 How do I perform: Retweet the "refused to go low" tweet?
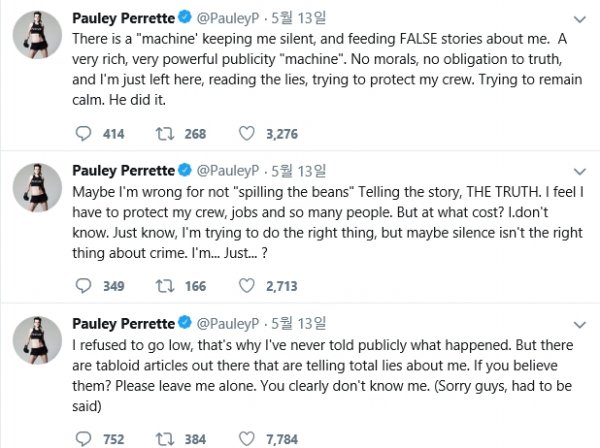pos(166,438)
